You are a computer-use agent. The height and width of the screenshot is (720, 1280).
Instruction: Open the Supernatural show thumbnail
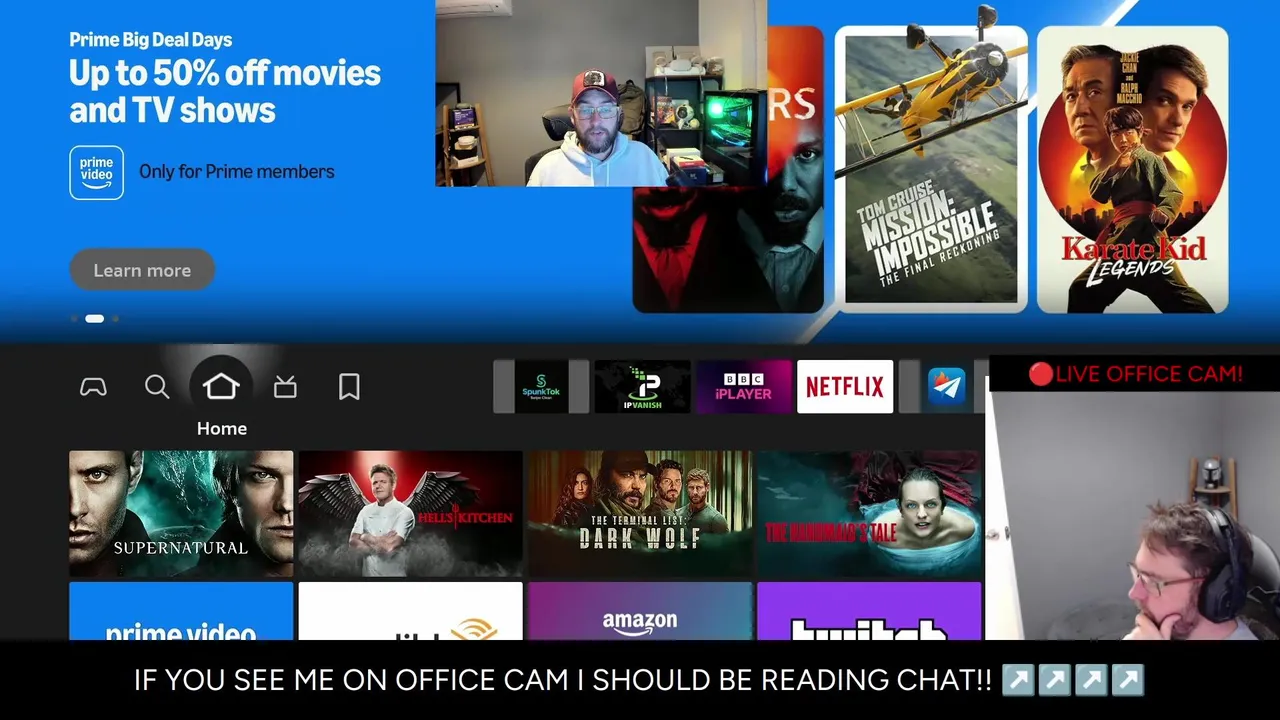coord(181,513)
